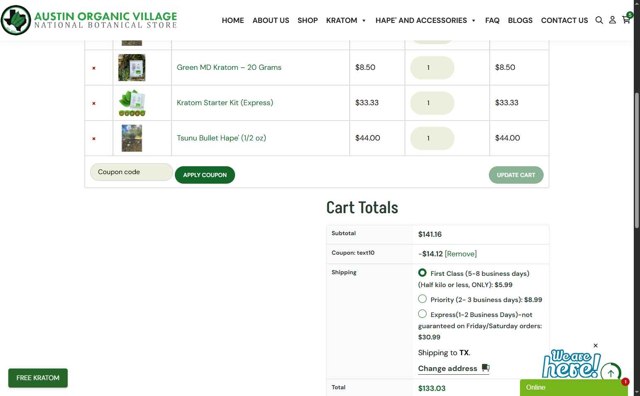The image size is (640, 396).
Task: Click Tsunu Bullet Hape product thumbnail
Action: click(131, 138)
